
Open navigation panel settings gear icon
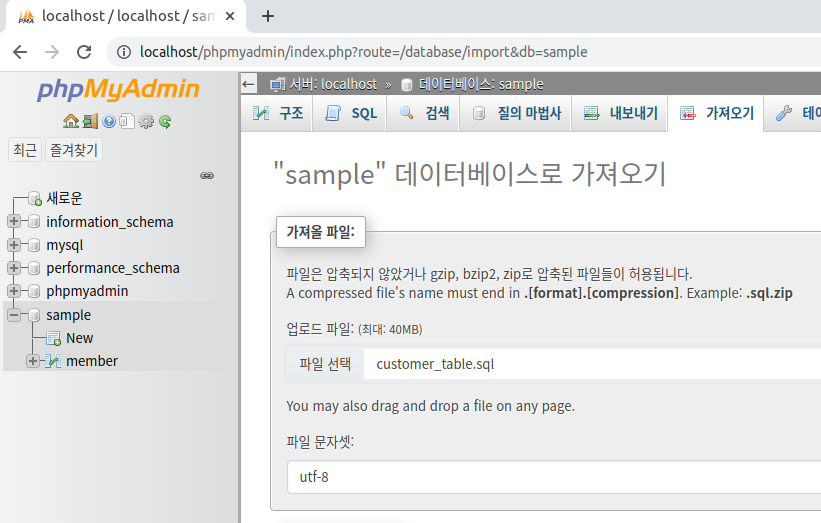146,121
